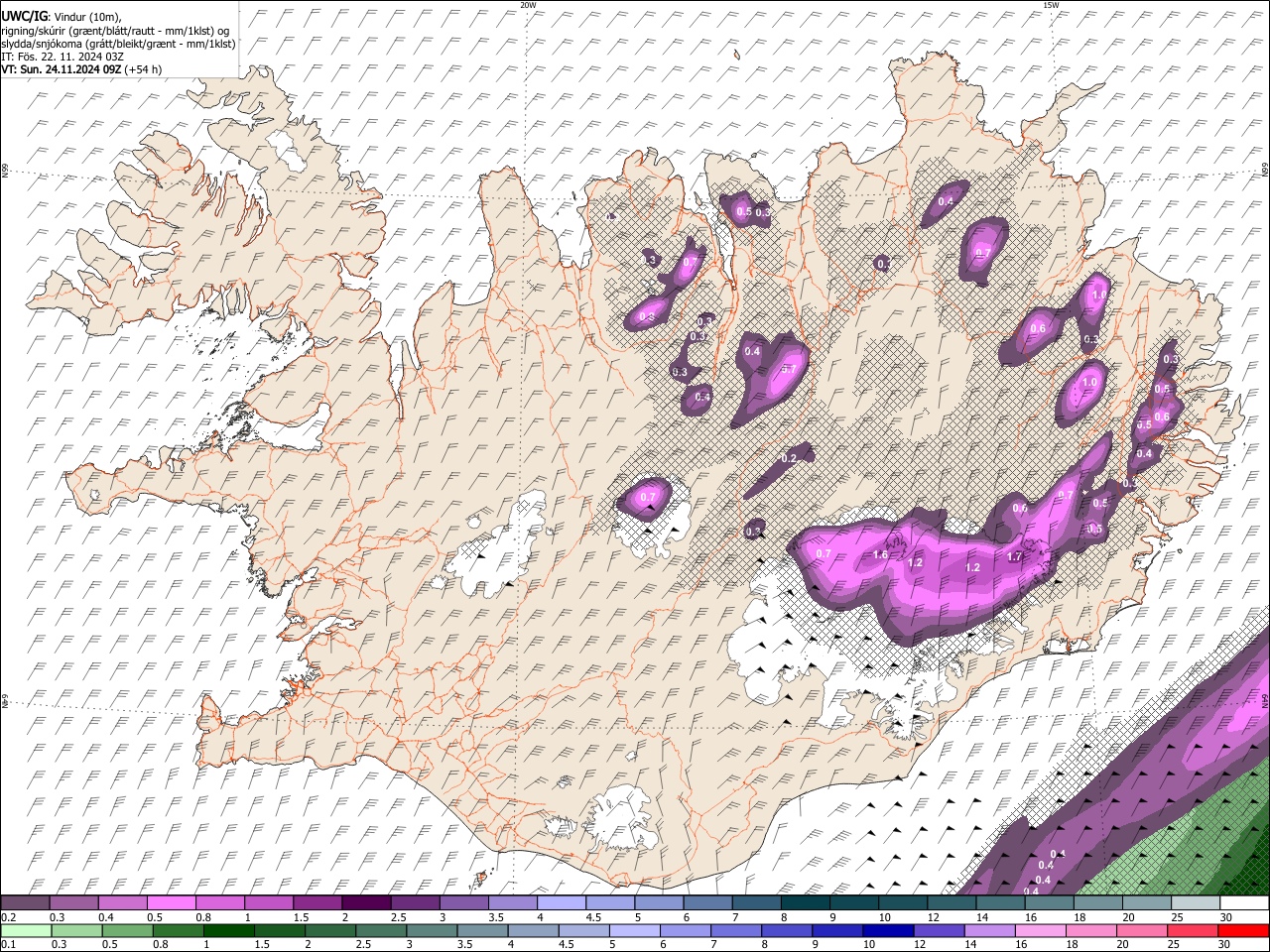This screenshot has height=952, width=1270.
Task: Click the bright pink snow swatch starting at 0.5
Action: 172,902
